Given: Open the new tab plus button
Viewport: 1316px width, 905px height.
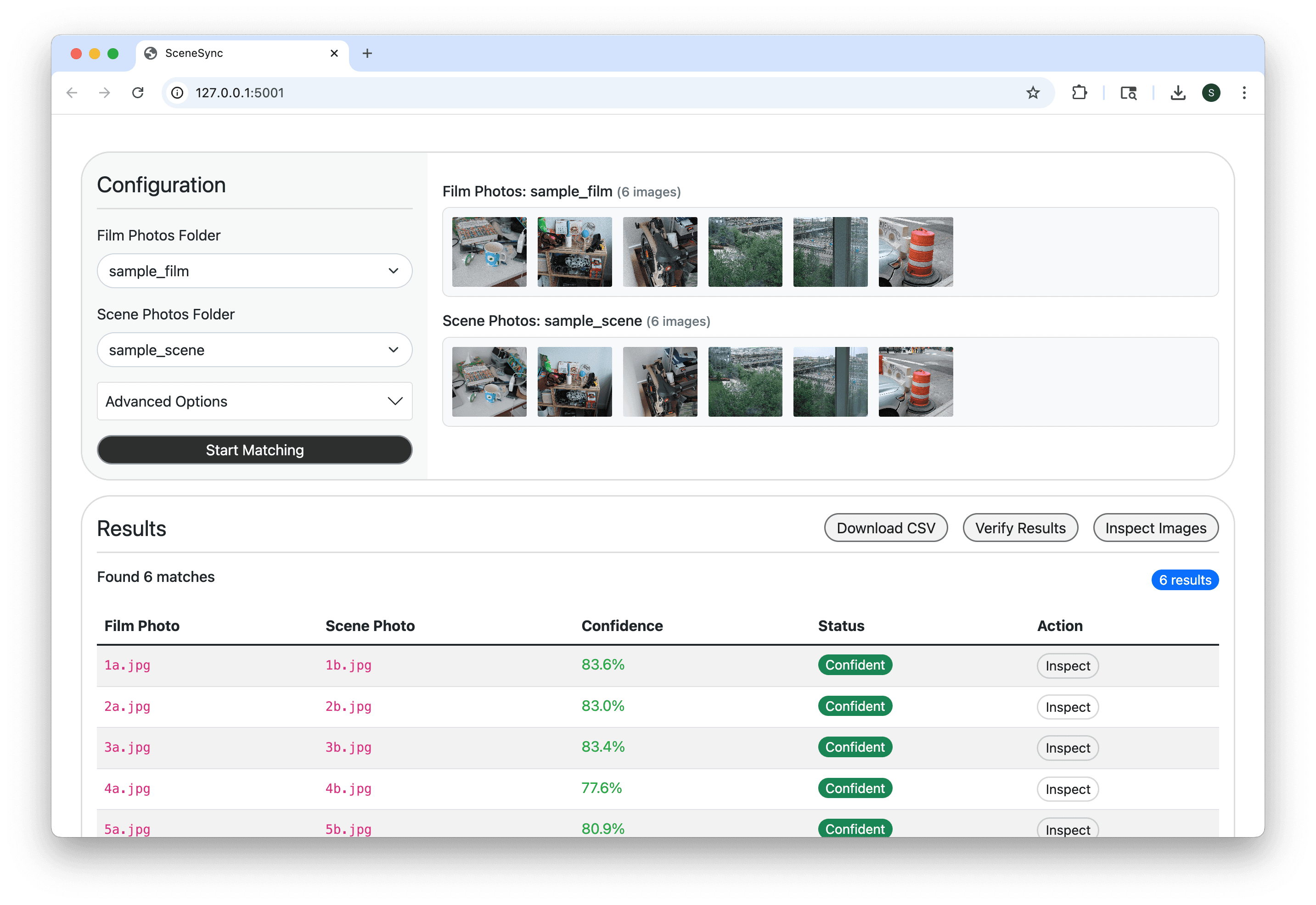Looking at the screenshot, I should [367, 53].
